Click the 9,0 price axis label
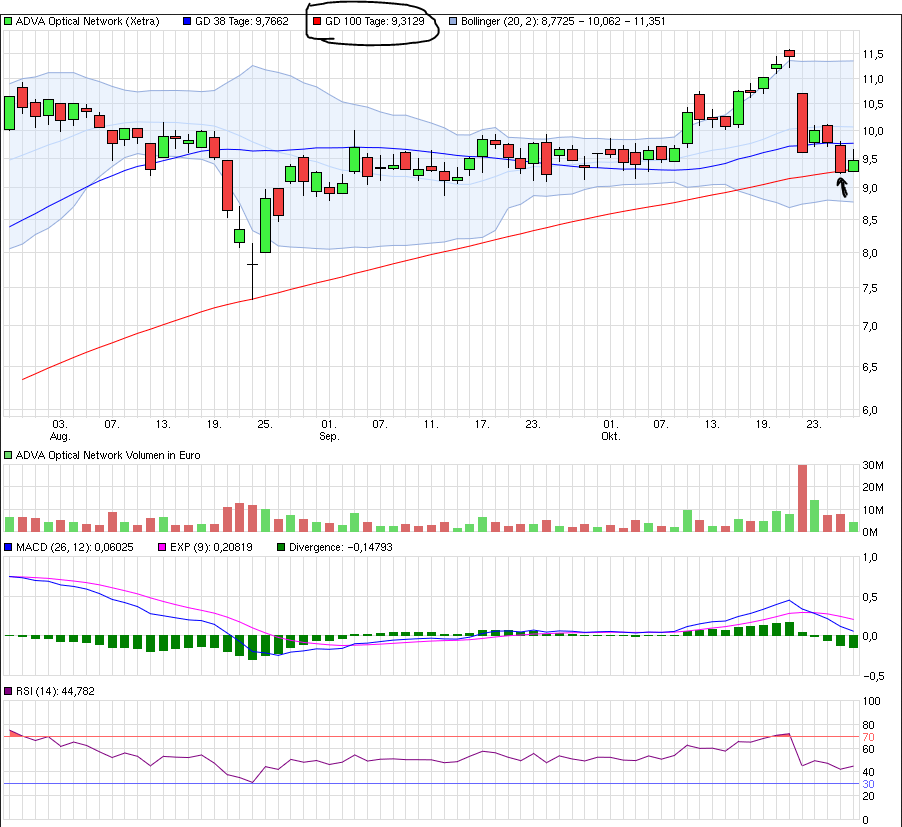902x827 pixels. pos(869,188)
